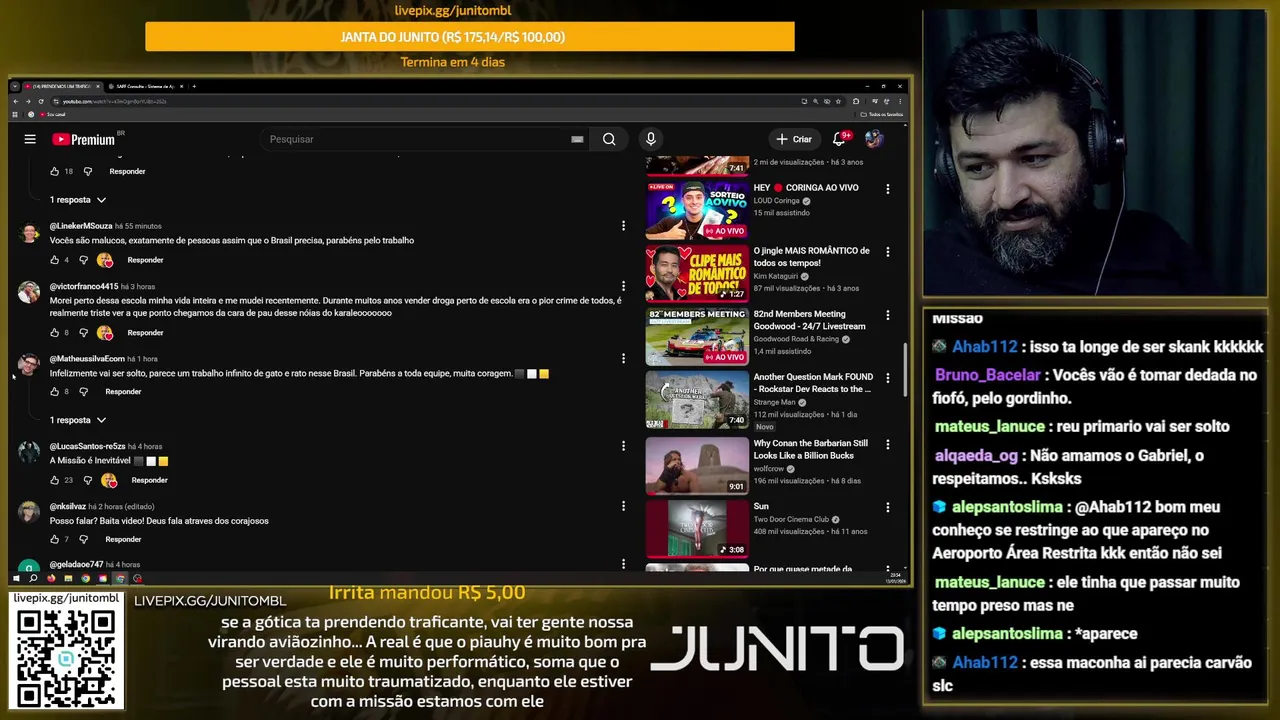Screen dimensions: 1280x720
Task: Open Chrome icon in the Windows taskbar
Action: tap(85, 578)
